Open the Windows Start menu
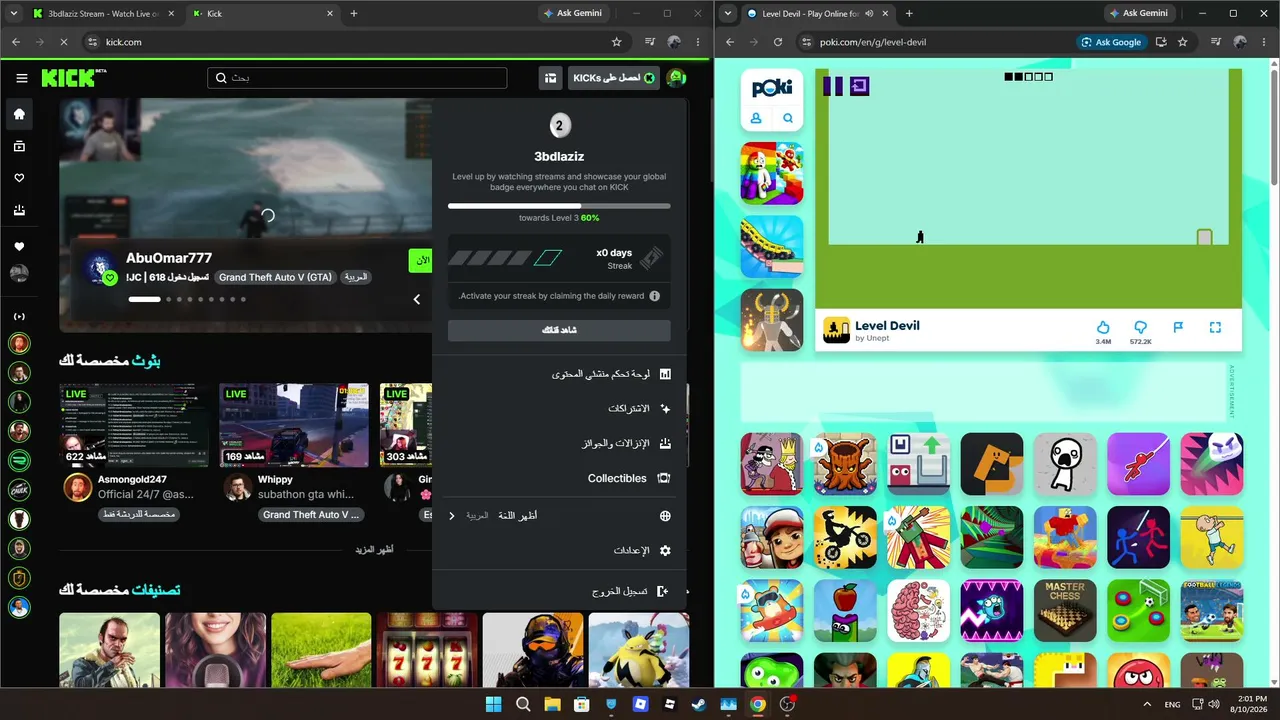Image resolution: width=1280 pixels, height=720 pixels. (493, 704)
